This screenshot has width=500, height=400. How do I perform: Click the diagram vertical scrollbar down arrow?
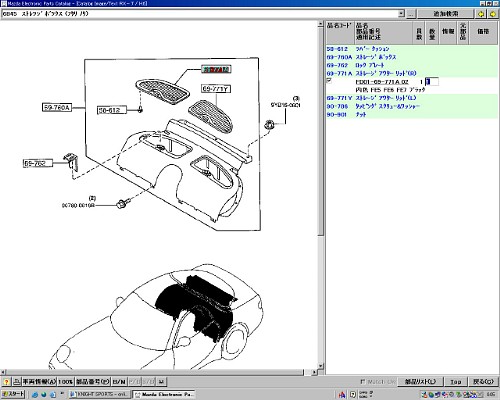(x=321, y=366)
